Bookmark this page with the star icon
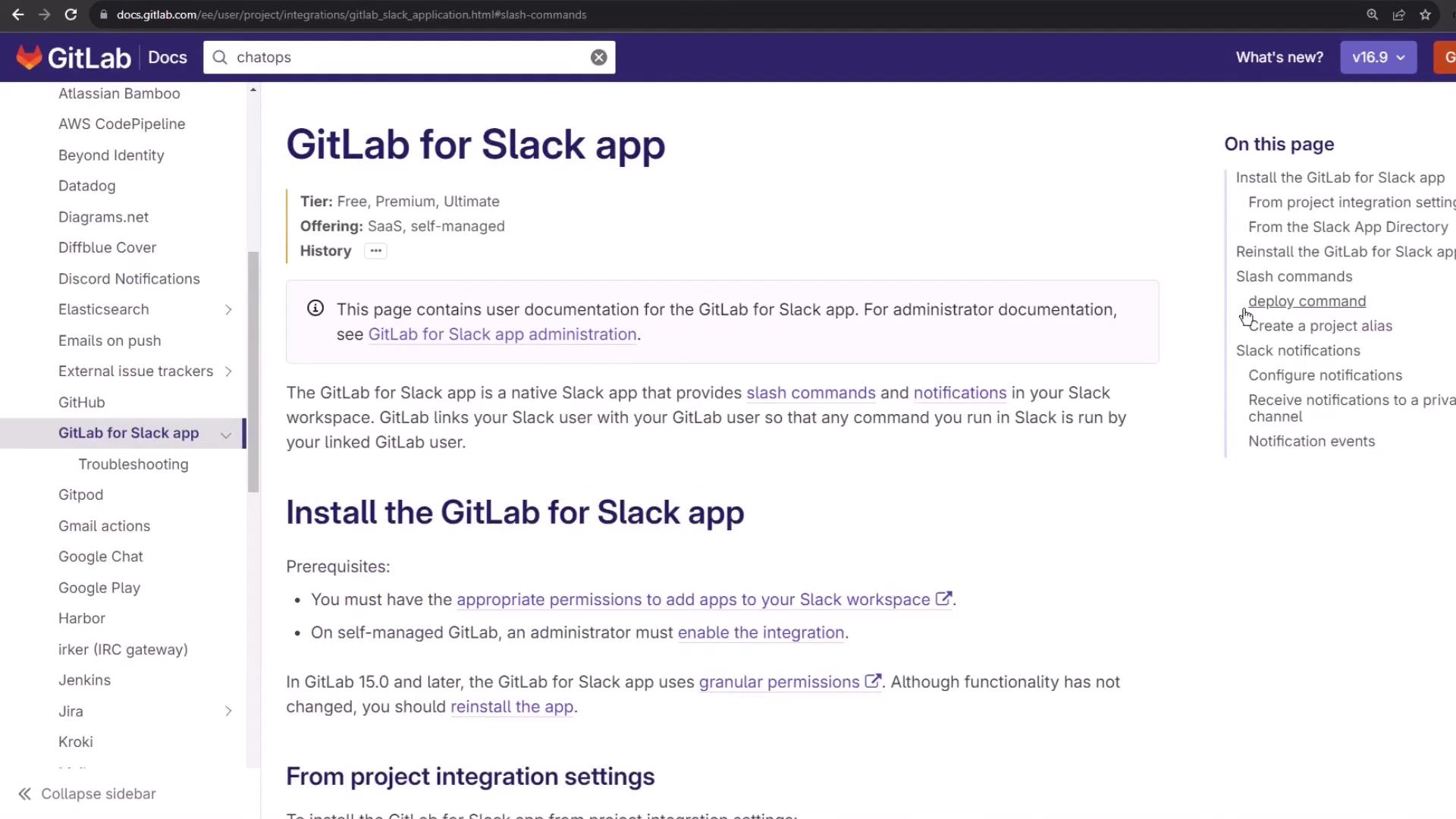 pyautogui.click(x=1425, y=14)
